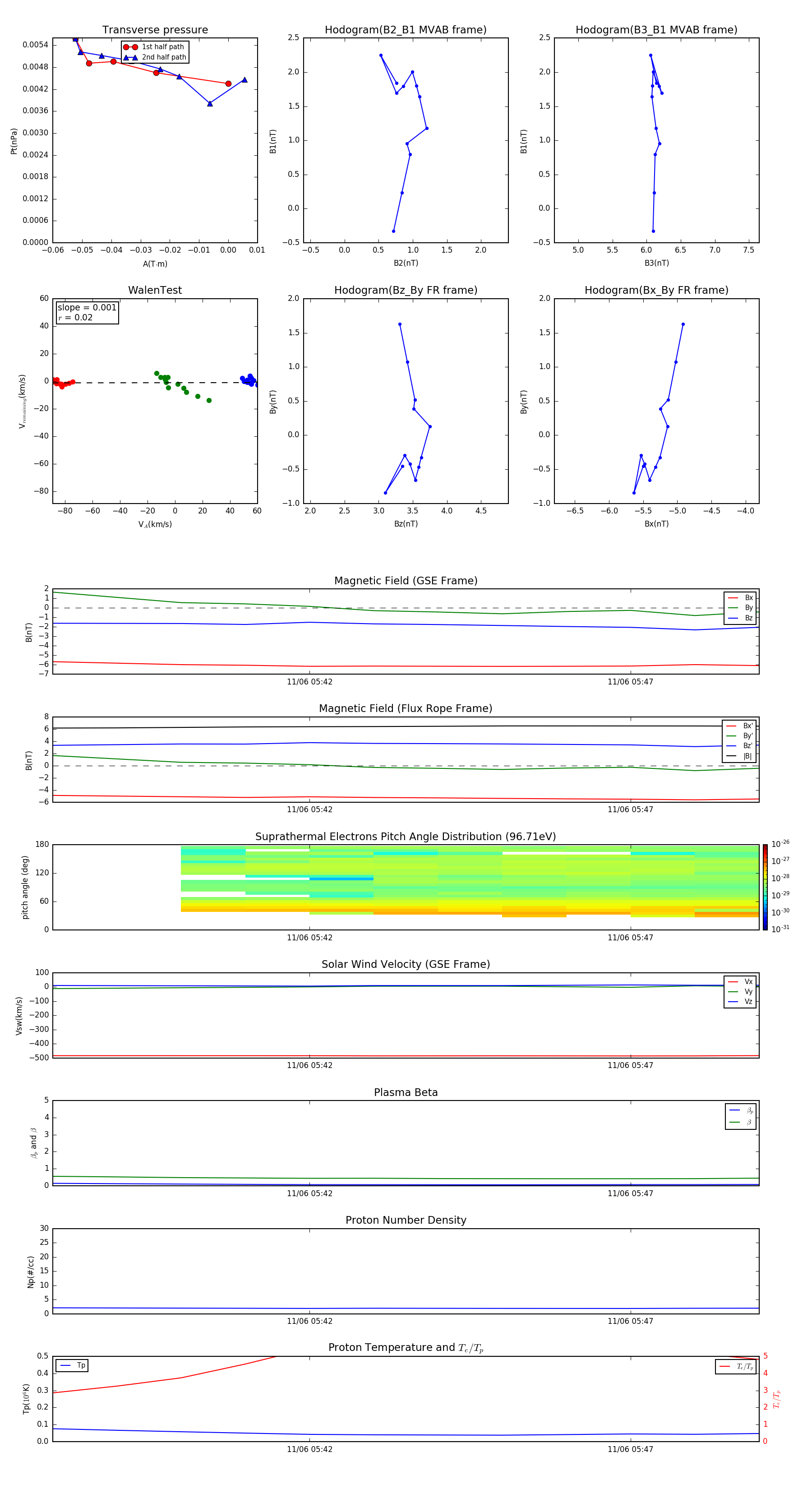Viewport: 812px width, 1489px height.
Task: Click the "pitch angle (deg)" y-axis label
Action: pyautogui.click(x=25, y=887)
